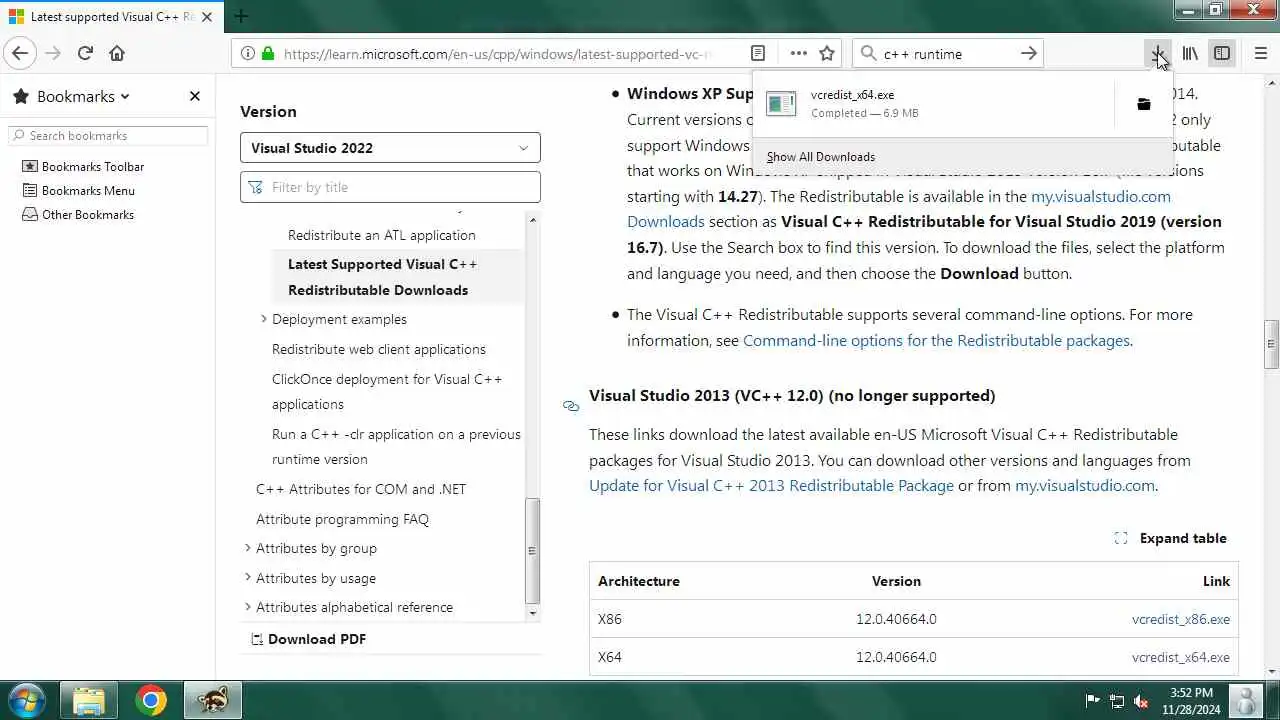Click the table of contents scrollbar thumb
This screenshot has height=720, width=1280.
coord(532,550)
